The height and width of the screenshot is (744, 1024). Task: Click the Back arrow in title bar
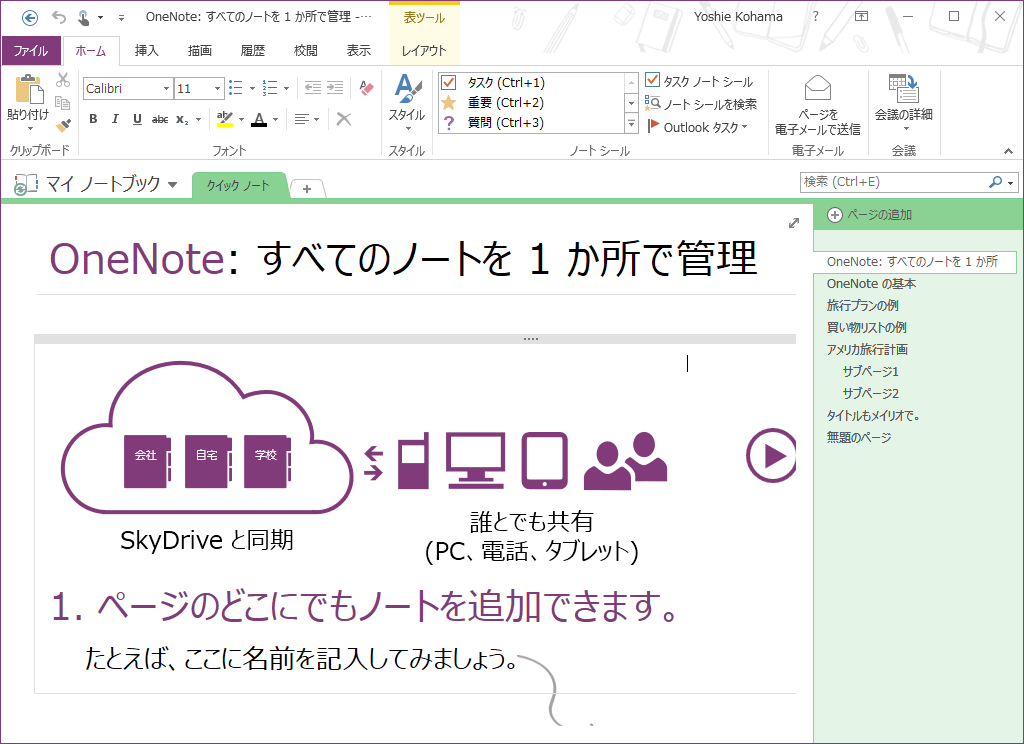click(29, 18)
